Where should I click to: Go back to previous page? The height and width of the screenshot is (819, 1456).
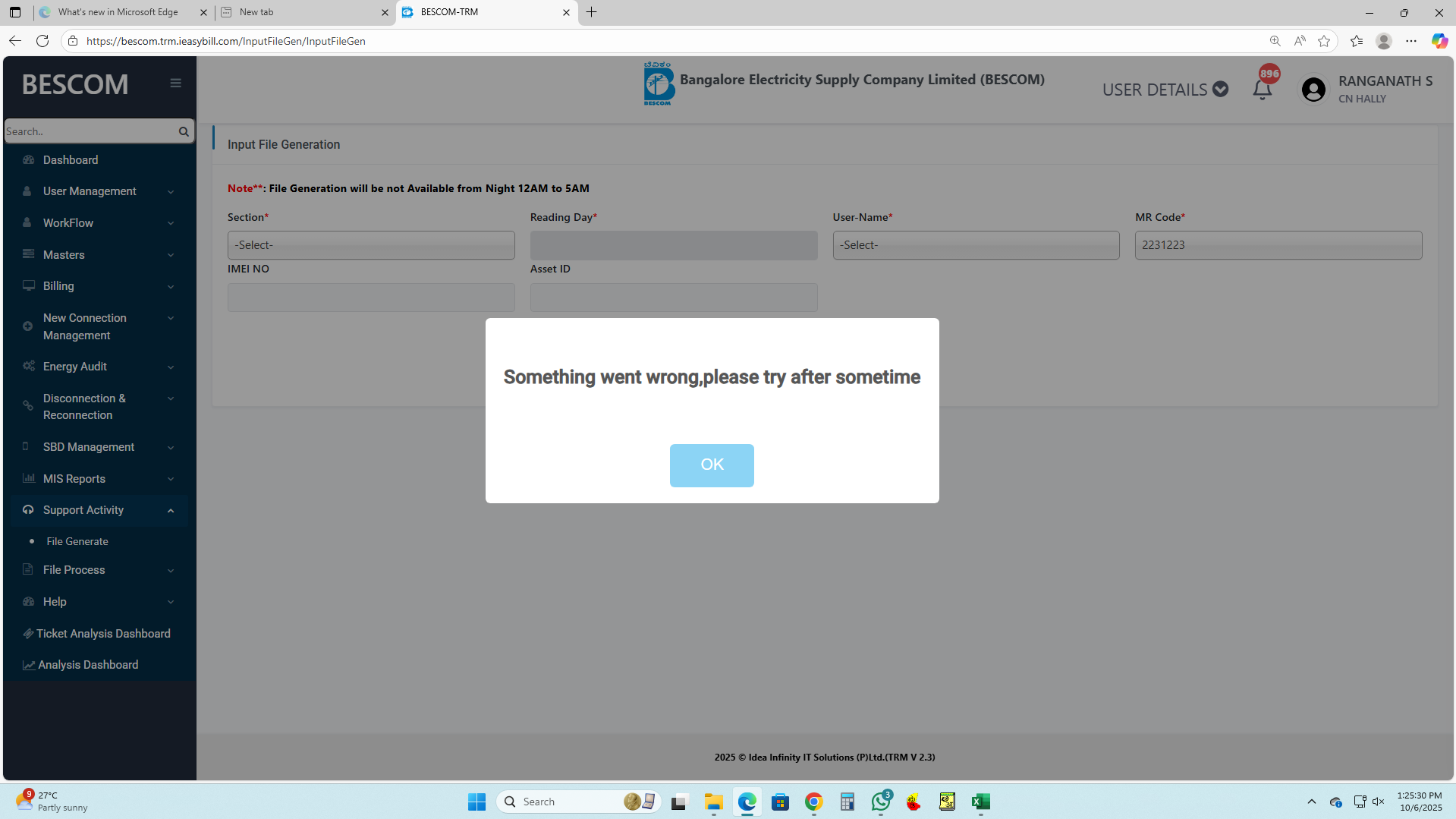15,41
